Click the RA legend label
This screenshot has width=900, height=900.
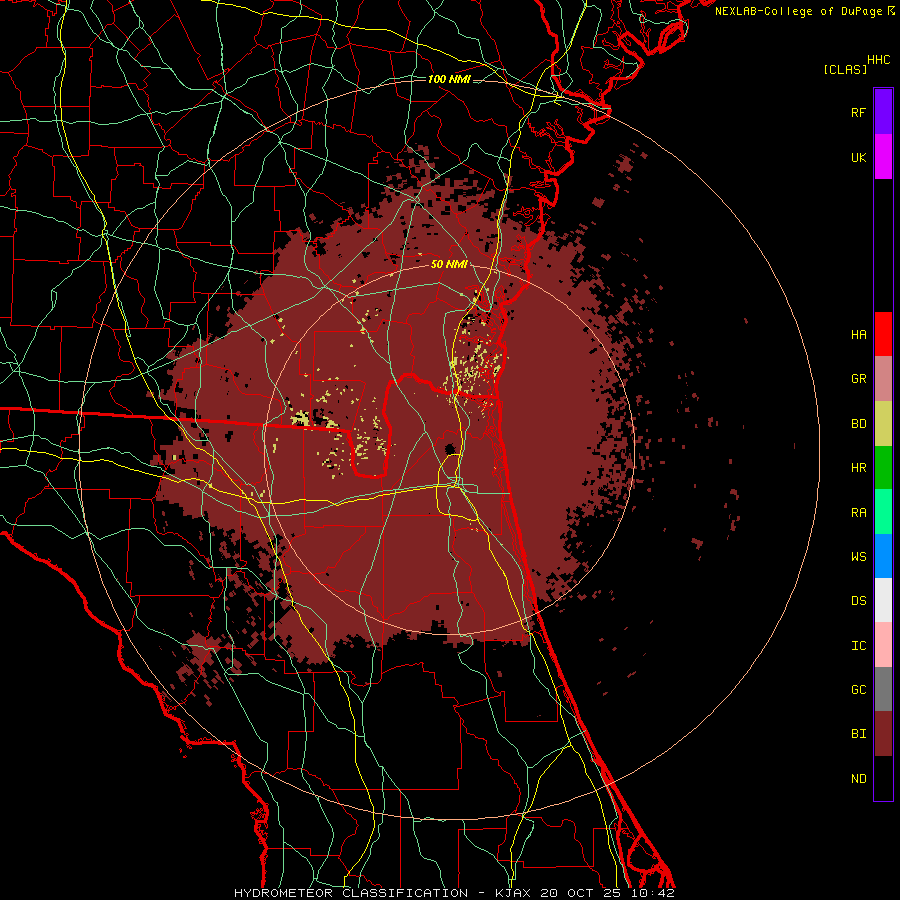(x=858, y=513)
